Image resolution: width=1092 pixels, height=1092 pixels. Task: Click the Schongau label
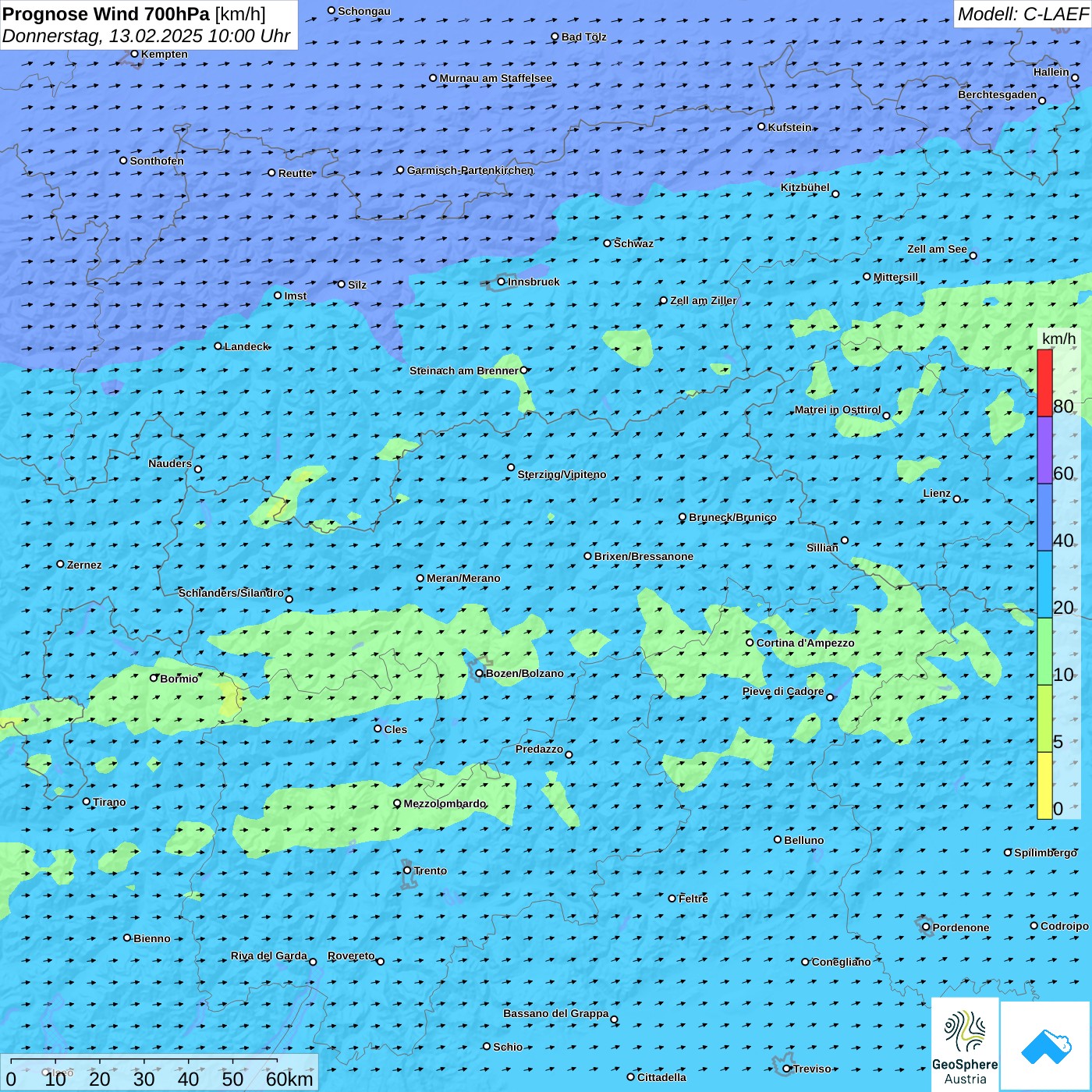(364, 11)
